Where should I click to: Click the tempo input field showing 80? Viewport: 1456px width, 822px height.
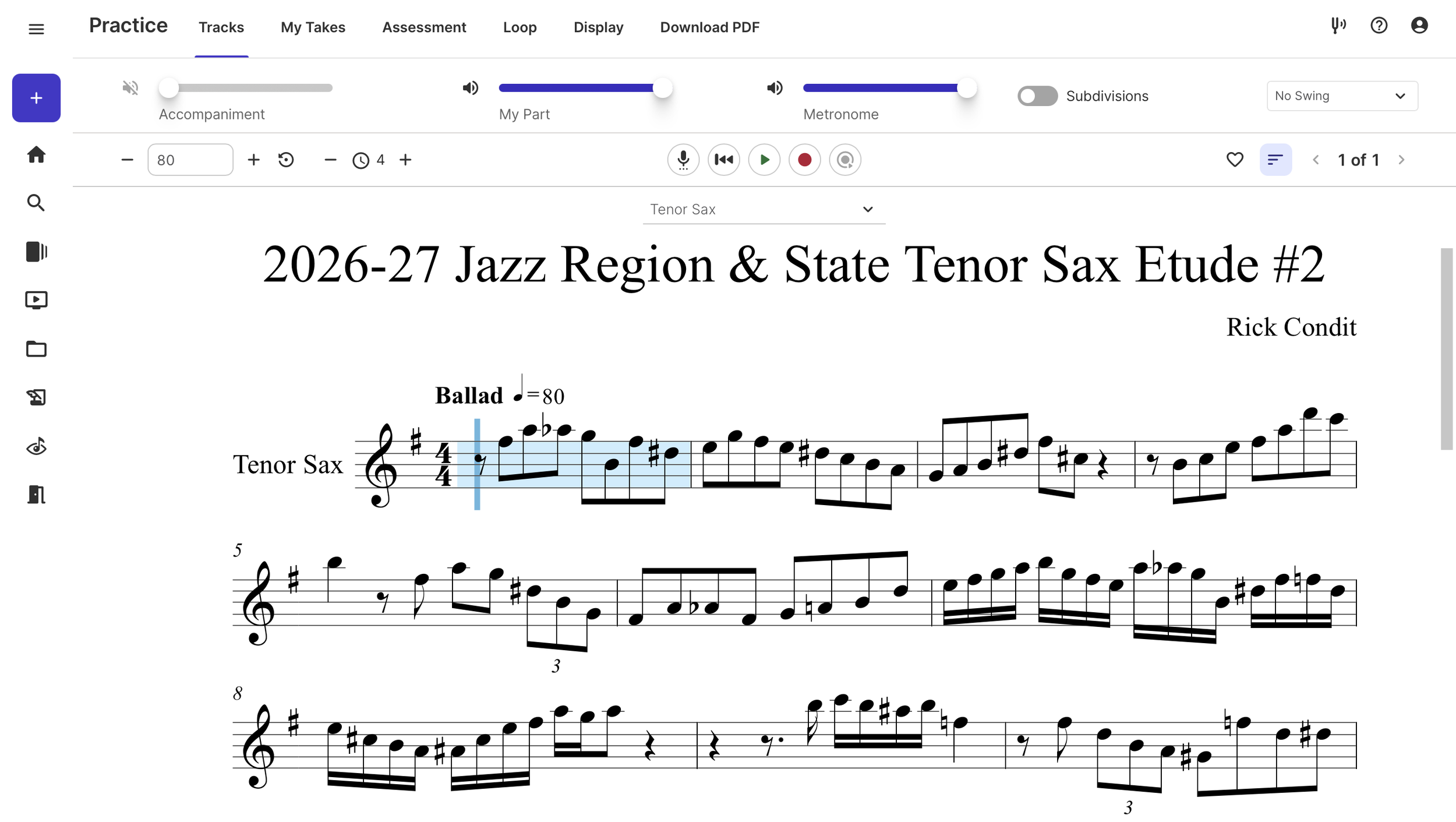(x=190, y=160)
